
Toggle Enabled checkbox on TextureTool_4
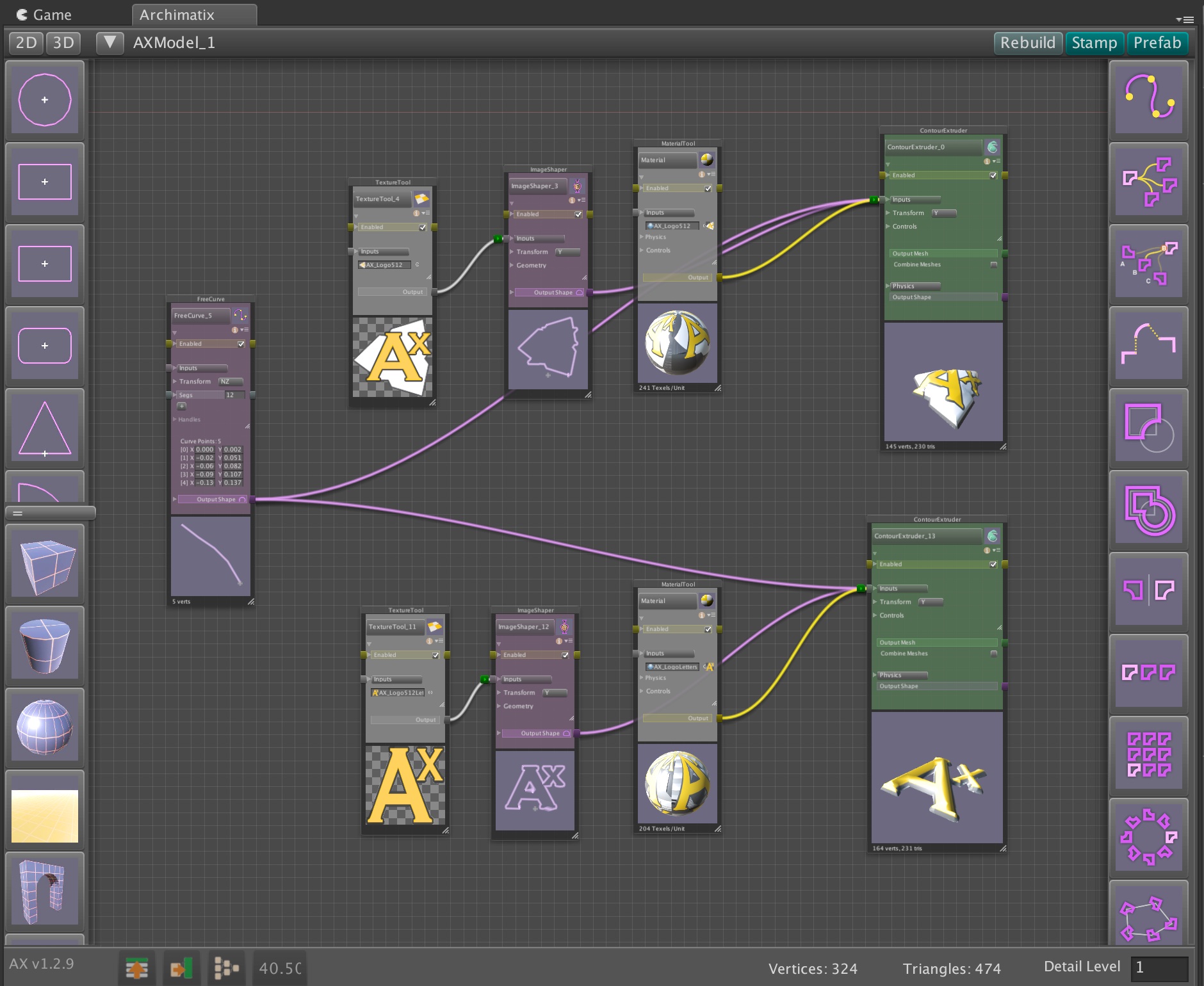pyautogui.click(x=423, y=227)
